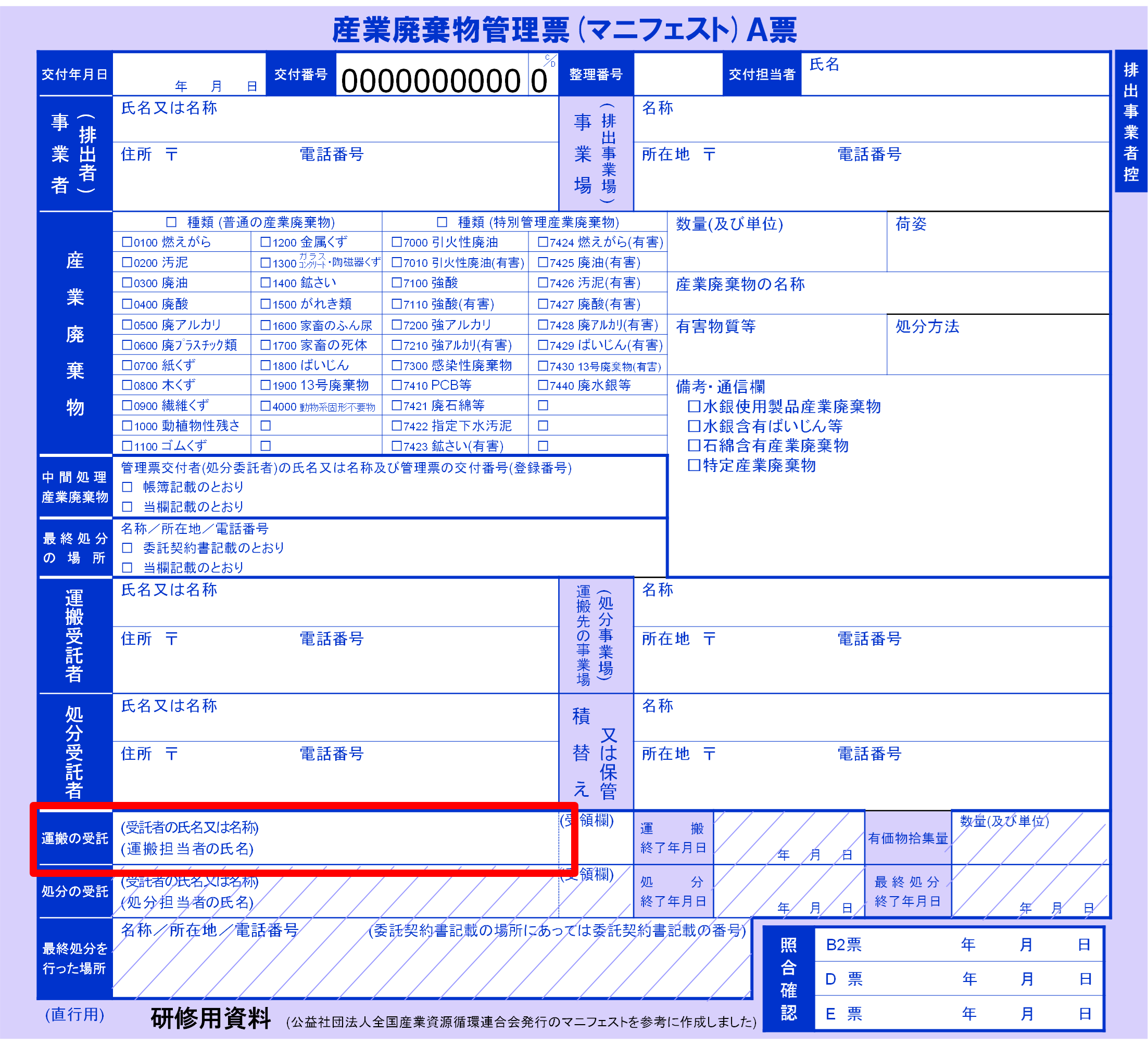Select 帳簿記載のとおり checkbox
The height and width of the screenshot is (1046, 1148).
pos(127,487)
